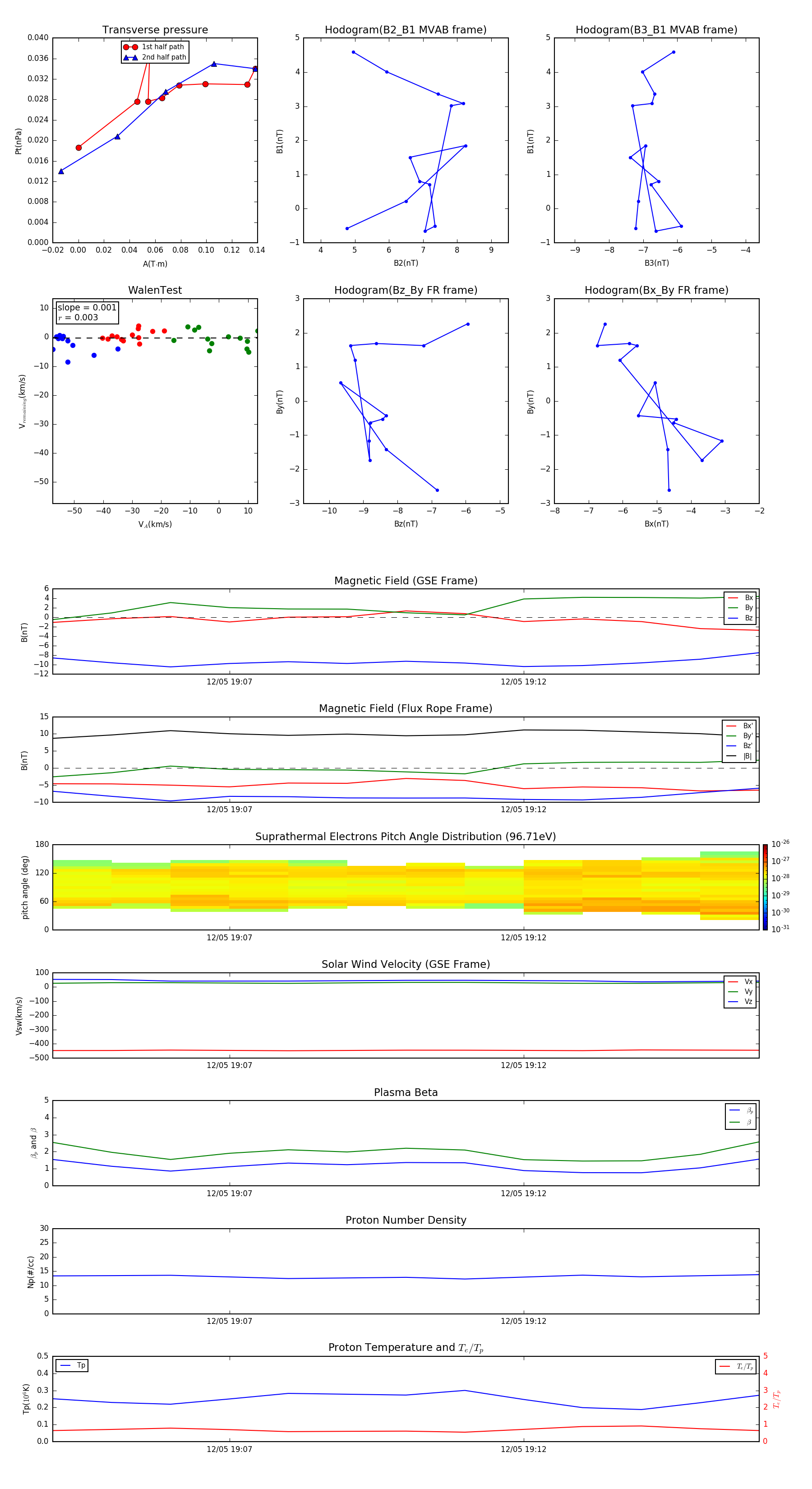
Task: Select Bz' in the flux rope legend
Action: [x=739, y=746]
